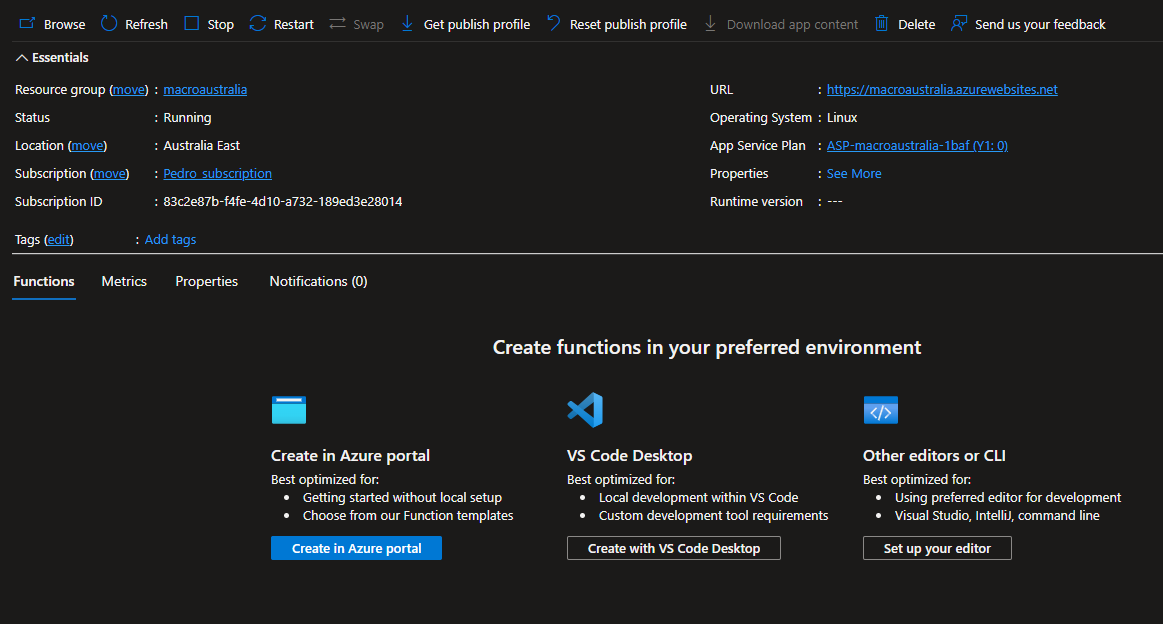
Task: Click the Refresh circular arrow icon
Action: pyautogui.click(x=109, y=24)
